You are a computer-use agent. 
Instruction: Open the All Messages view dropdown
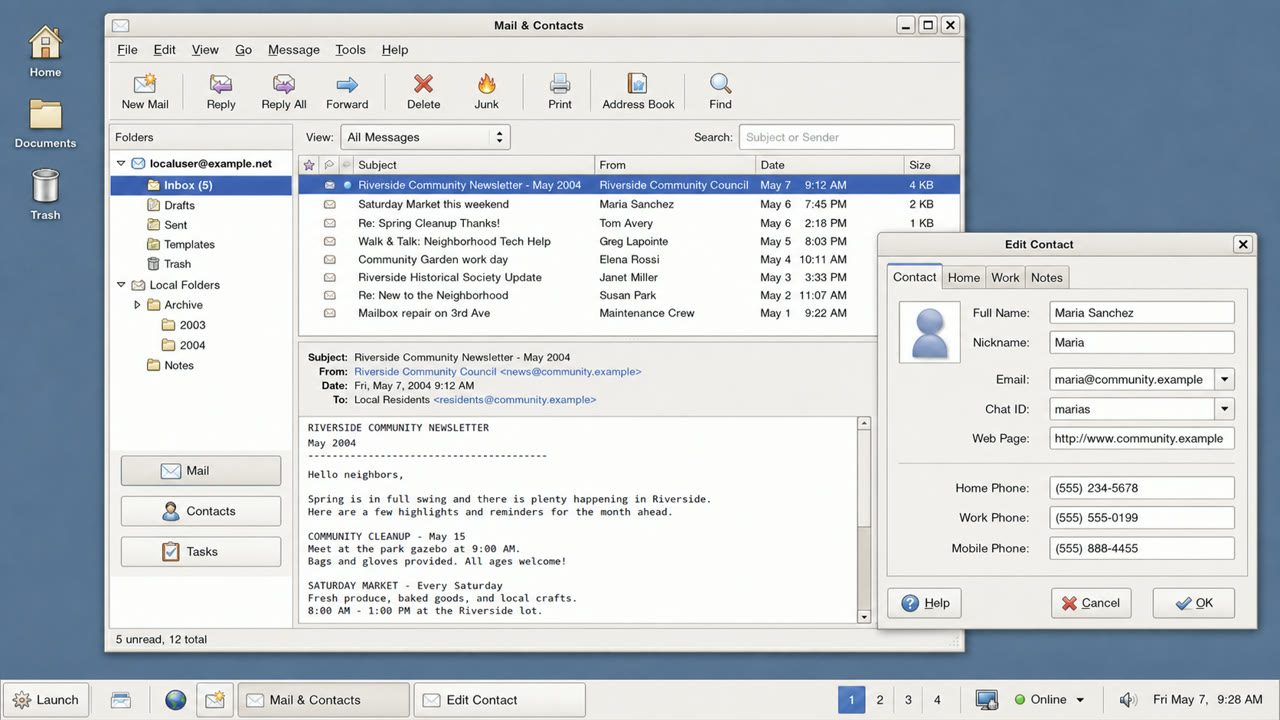click(426, 137)
